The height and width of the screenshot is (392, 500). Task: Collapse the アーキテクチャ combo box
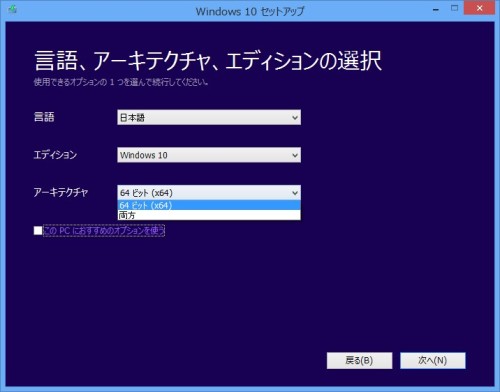click(x=209, y=193)
